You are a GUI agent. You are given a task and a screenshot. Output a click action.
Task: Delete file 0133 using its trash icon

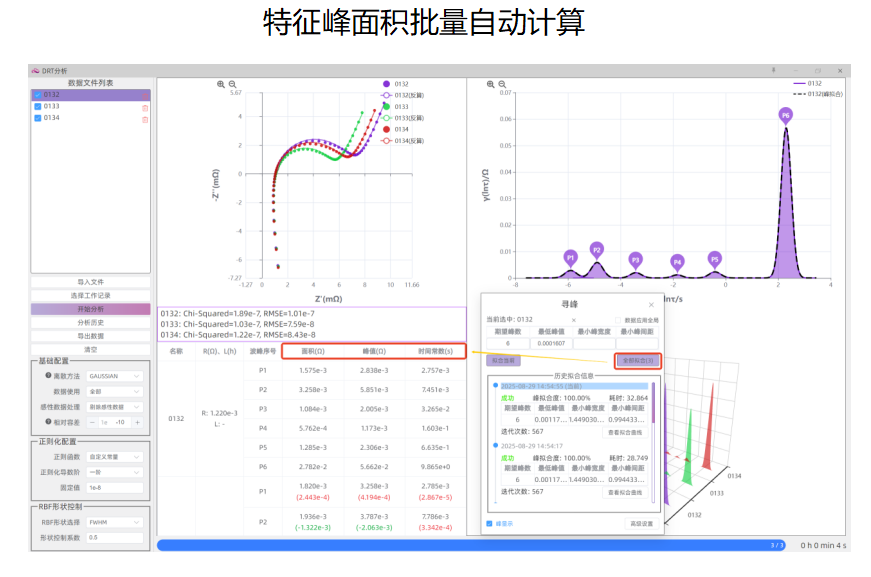145,107
